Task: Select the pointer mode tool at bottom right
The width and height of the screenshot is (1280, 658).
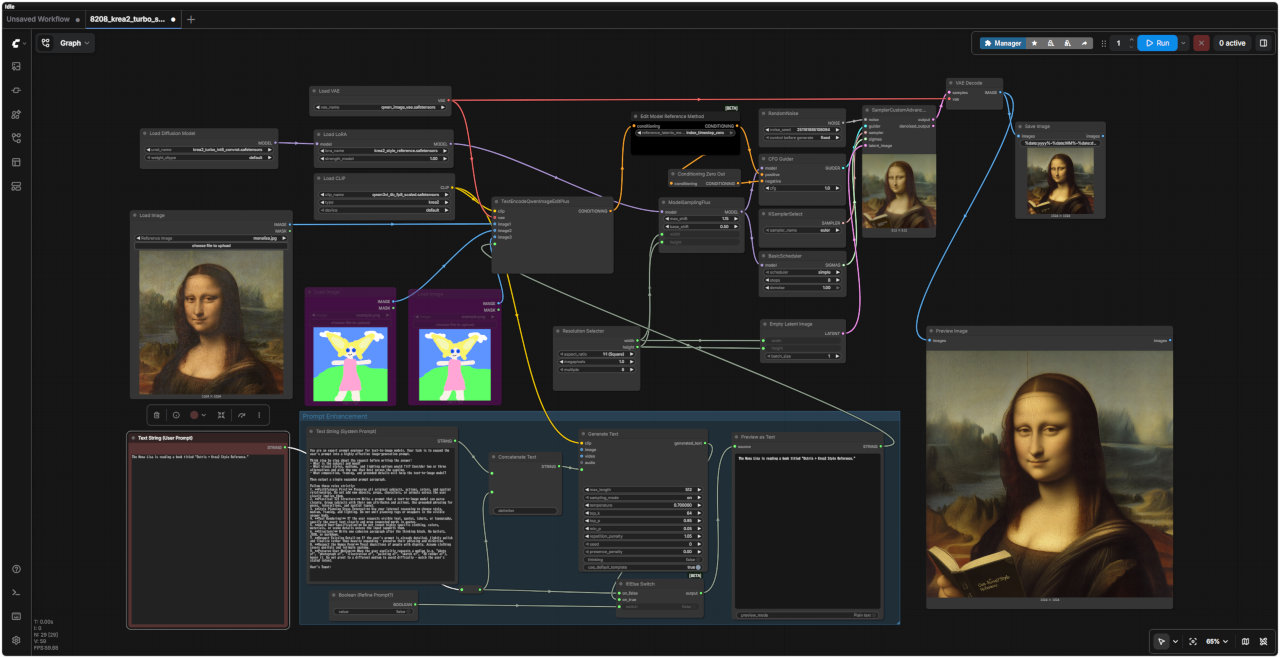Action: pos(1161,641)
